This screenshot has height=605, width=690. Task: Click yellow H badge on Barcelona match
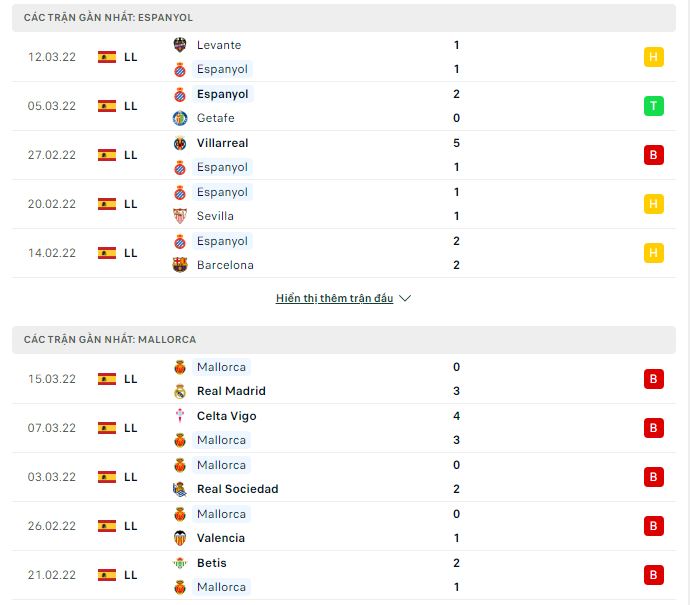click(x=654, y=253)
